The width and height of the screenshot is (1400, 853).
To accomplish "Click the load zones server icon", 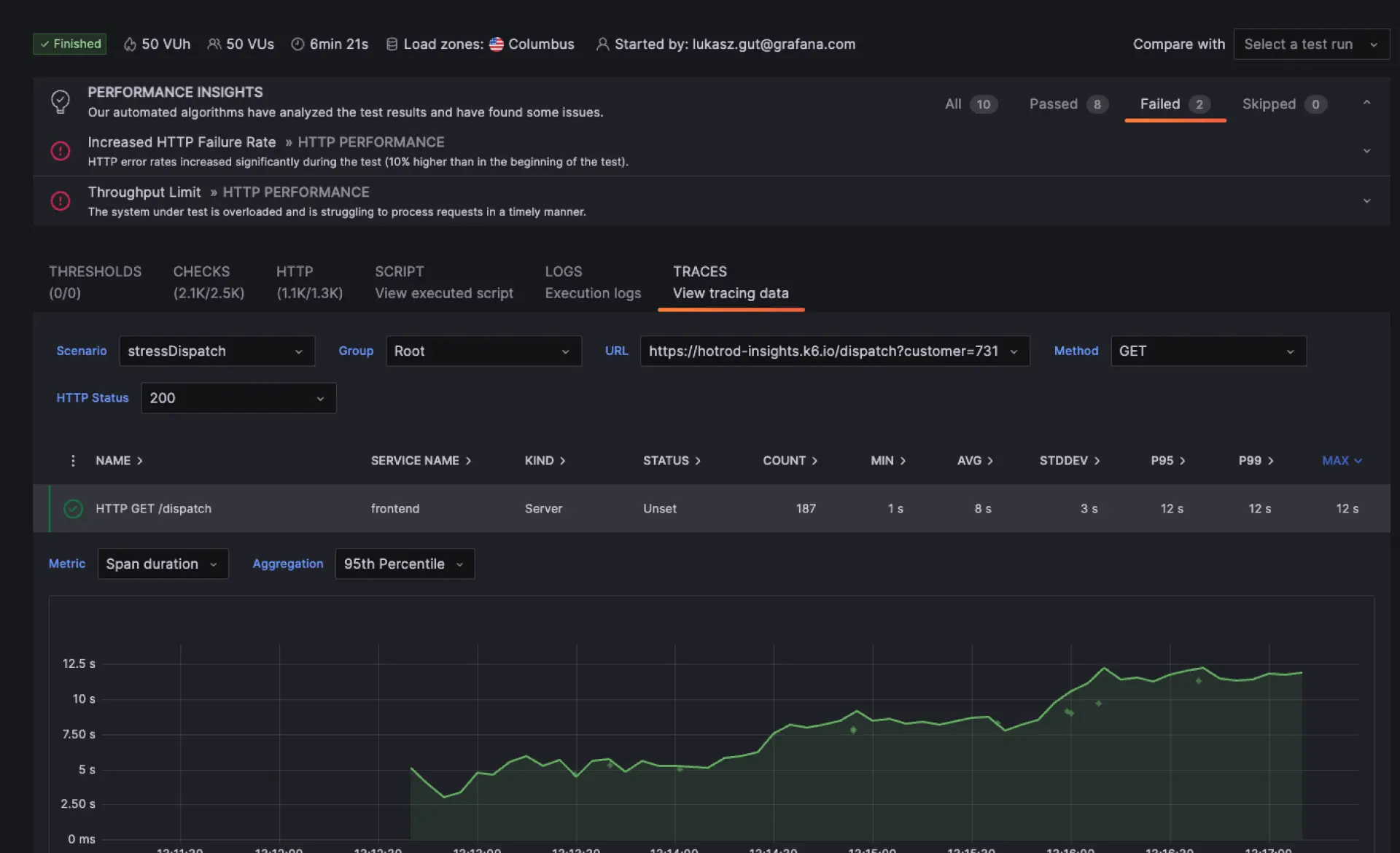I will click(392, 44).
